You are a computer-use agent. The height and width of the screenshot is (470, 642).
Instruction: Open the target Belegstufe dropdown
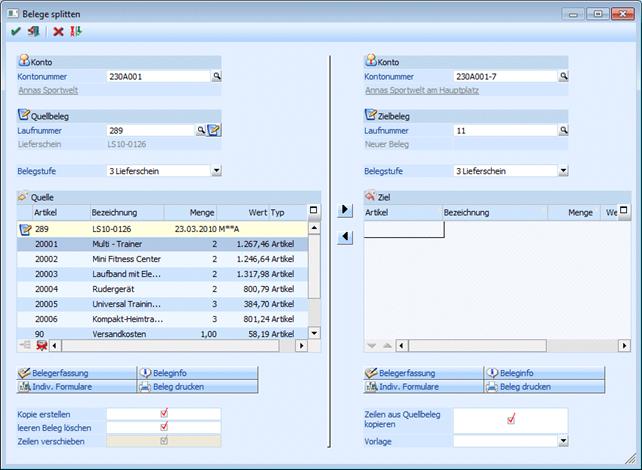click(x=563, y=171)
